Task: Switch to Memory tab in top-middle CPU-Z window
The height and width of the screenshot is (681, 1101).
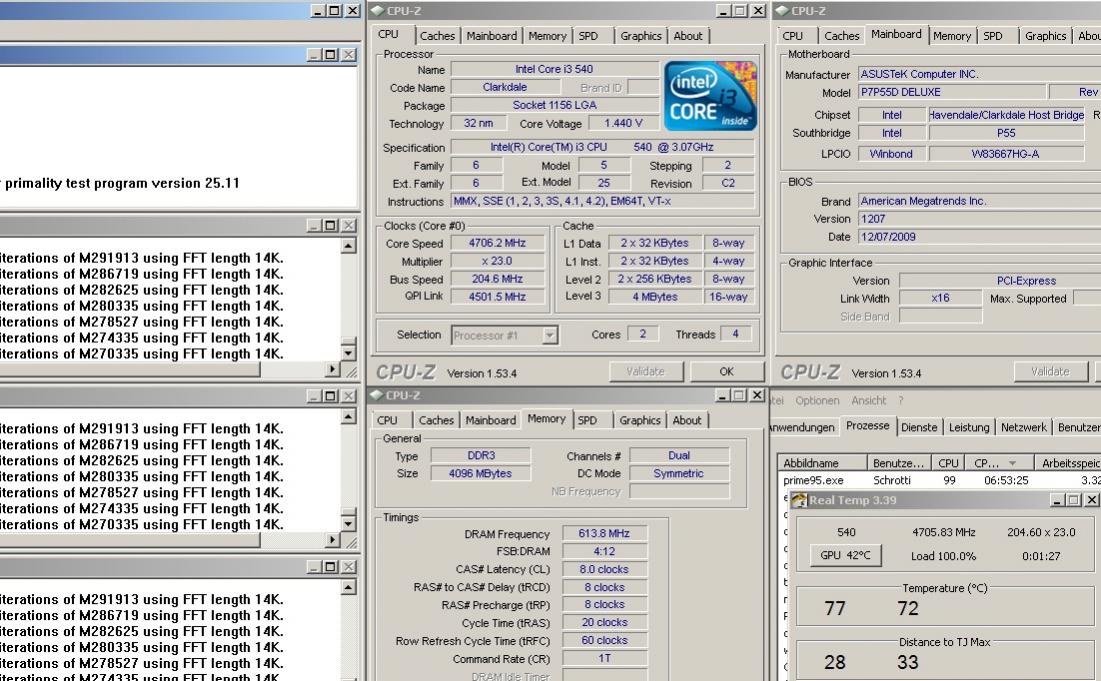Action: click(x=547, y=36)
